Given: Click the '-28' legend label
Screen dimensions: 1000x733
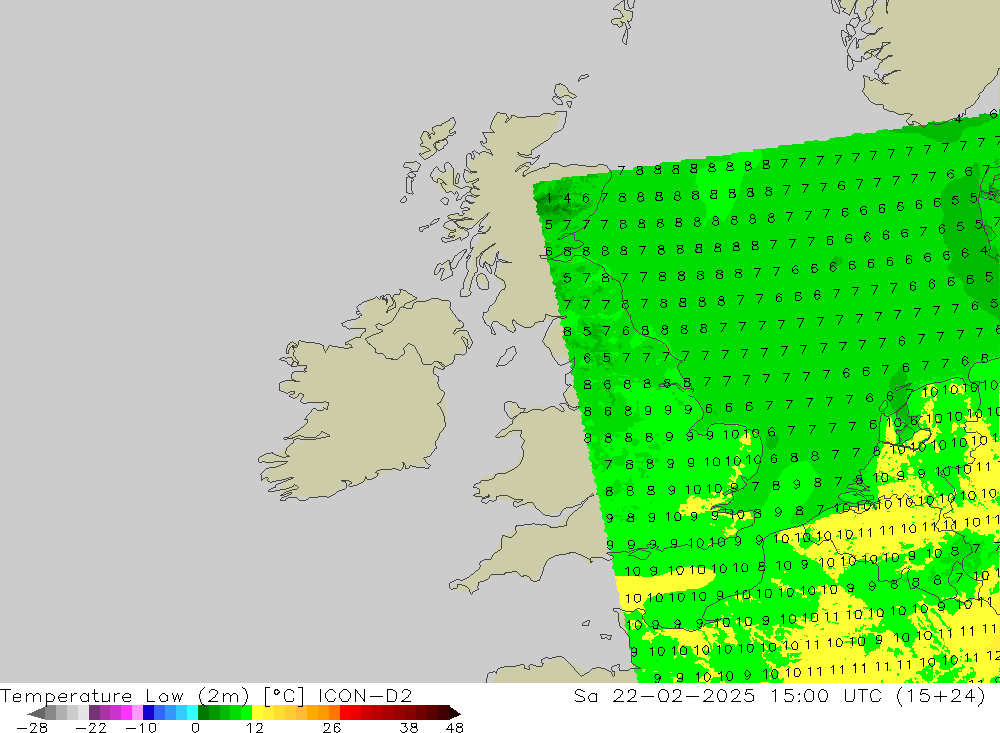Looking at the screenshot, I should pyautogui.click(x=32, y=728).
